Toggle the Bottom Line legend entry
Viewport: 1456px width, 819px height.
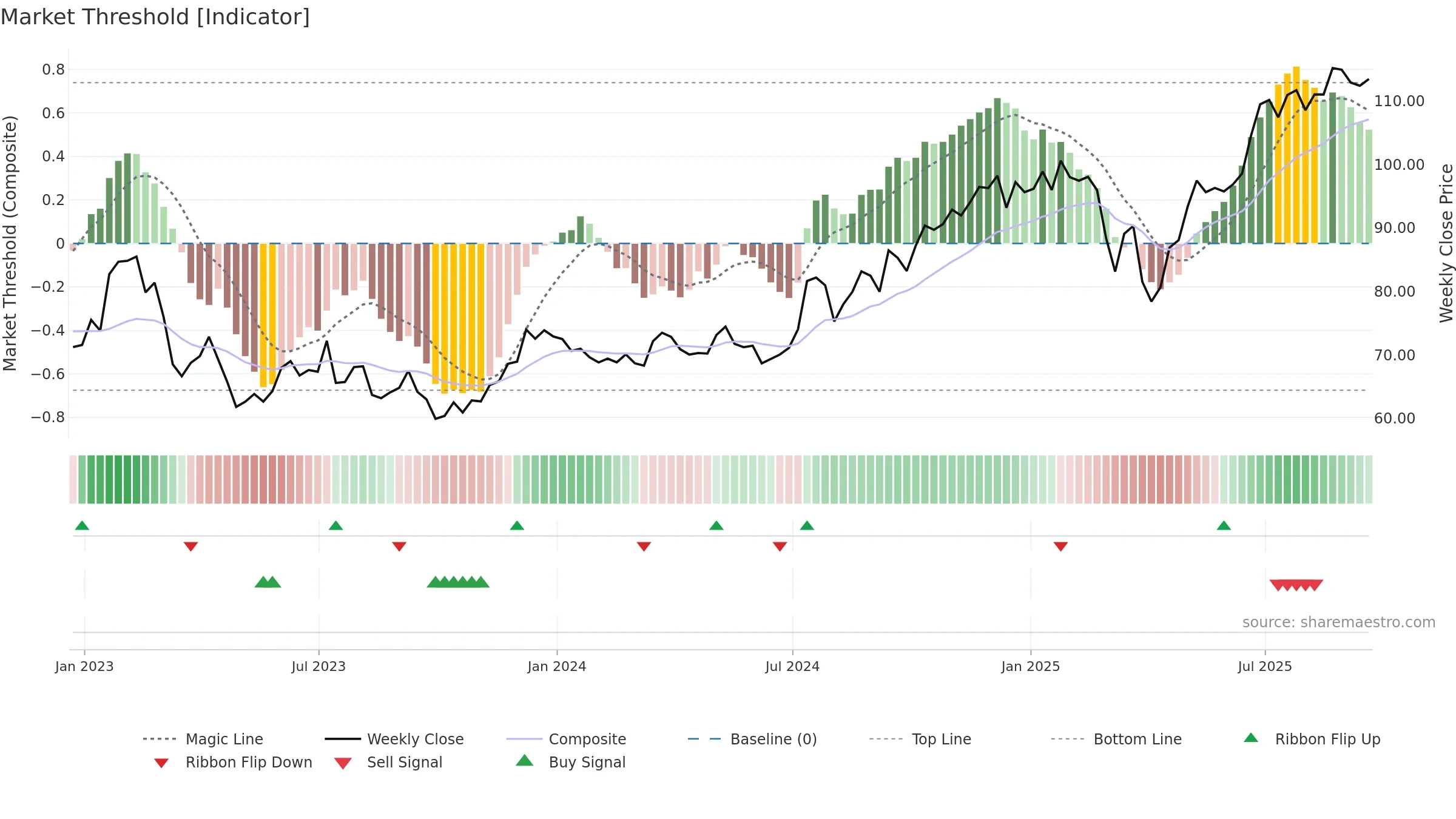[1116, 739]
